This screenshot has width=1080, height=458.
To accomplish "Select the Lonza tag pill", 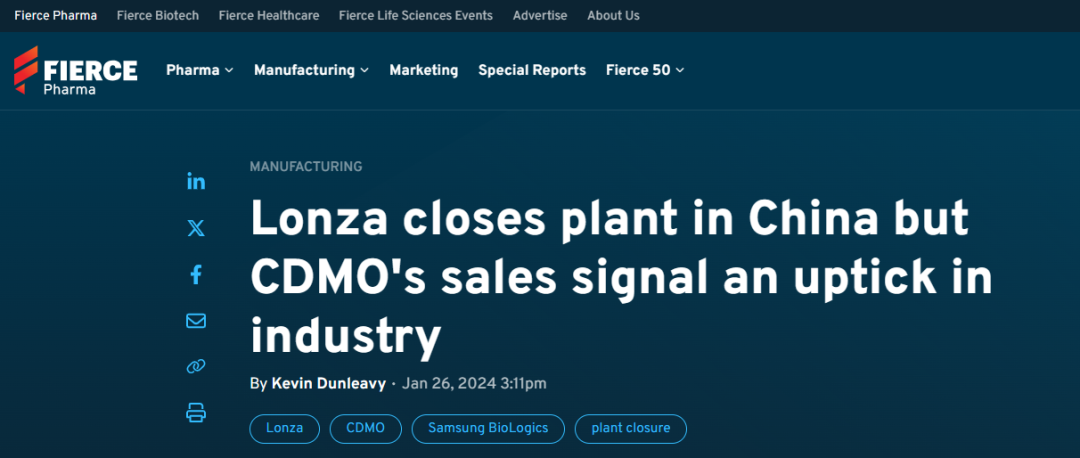I will (x=284, y=428).
